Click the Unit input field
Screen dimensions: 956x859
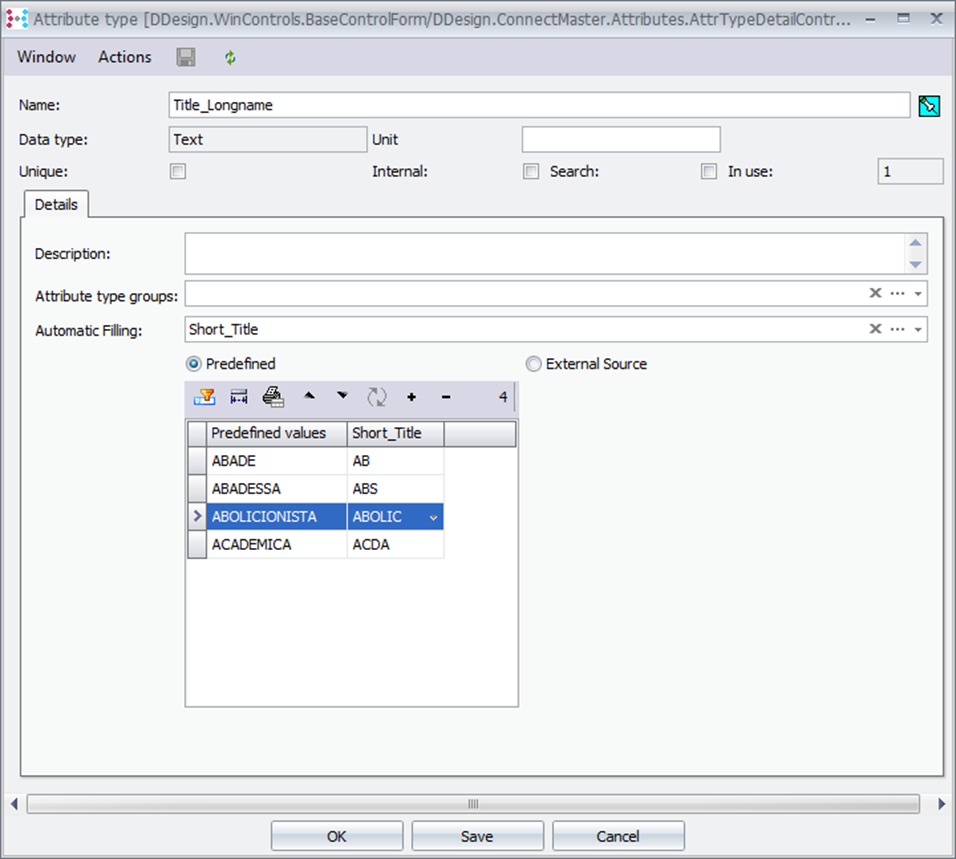click(621, 140)
